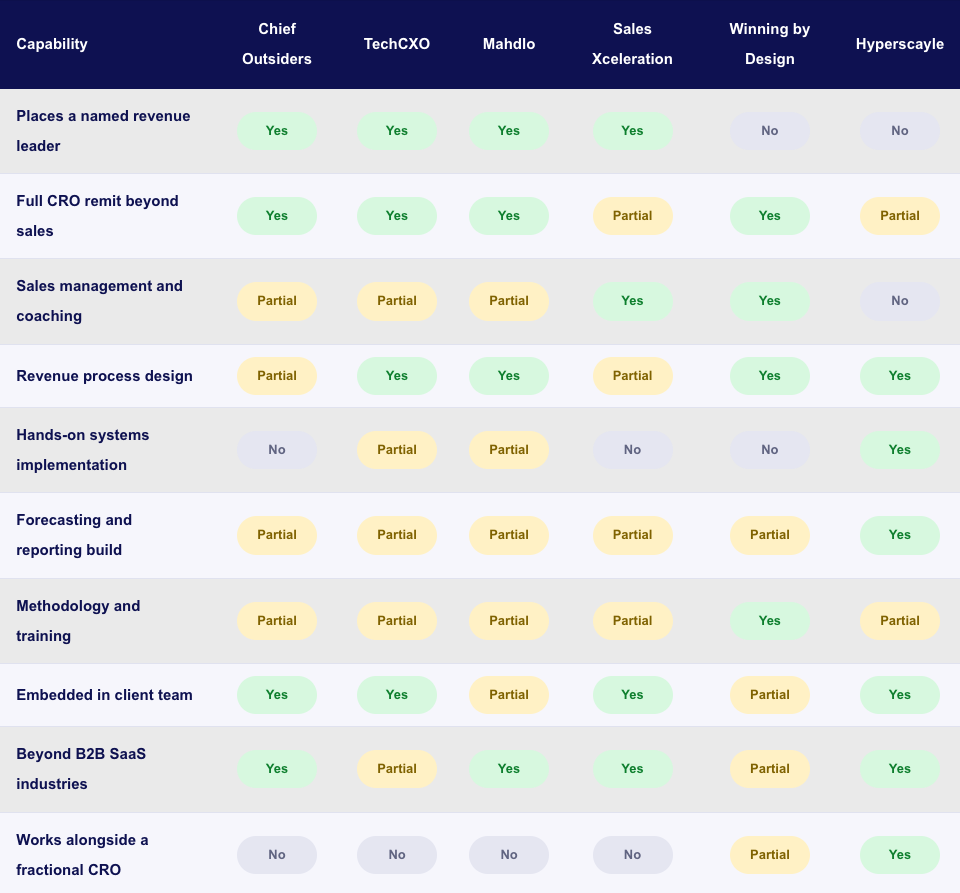
Task: Click Hyperscayle's Partial for Methodology and training
Action: [899, 621]
